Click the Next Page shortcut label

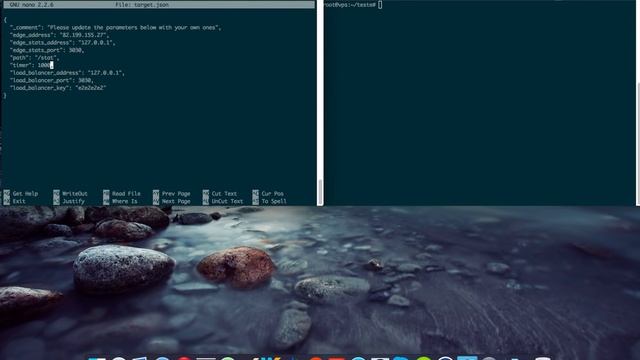tap(176, 201)
